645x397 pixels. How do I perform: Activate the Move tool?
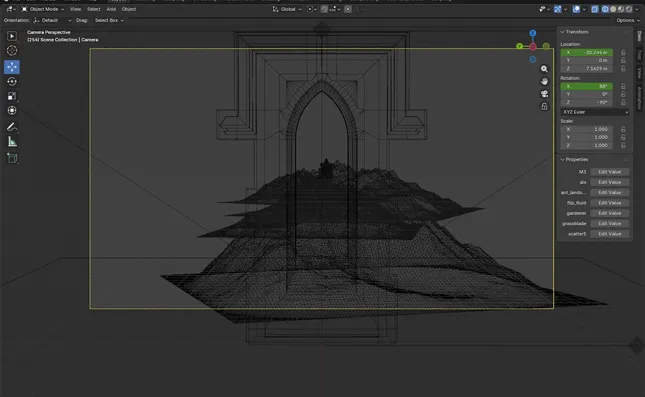pyautogui.click(x=12, y=67)
